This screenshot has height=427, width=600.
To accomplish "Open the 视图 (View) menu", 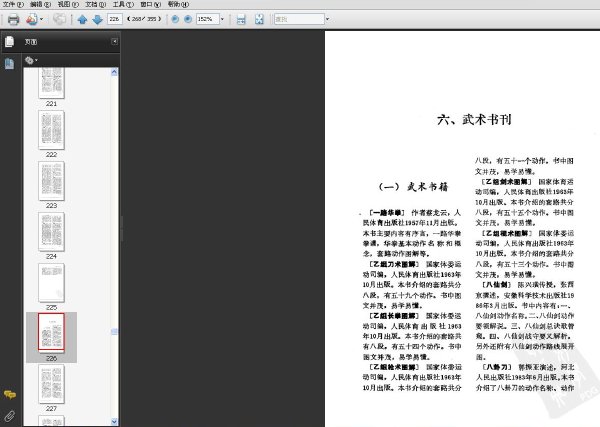I will (68, 4).
